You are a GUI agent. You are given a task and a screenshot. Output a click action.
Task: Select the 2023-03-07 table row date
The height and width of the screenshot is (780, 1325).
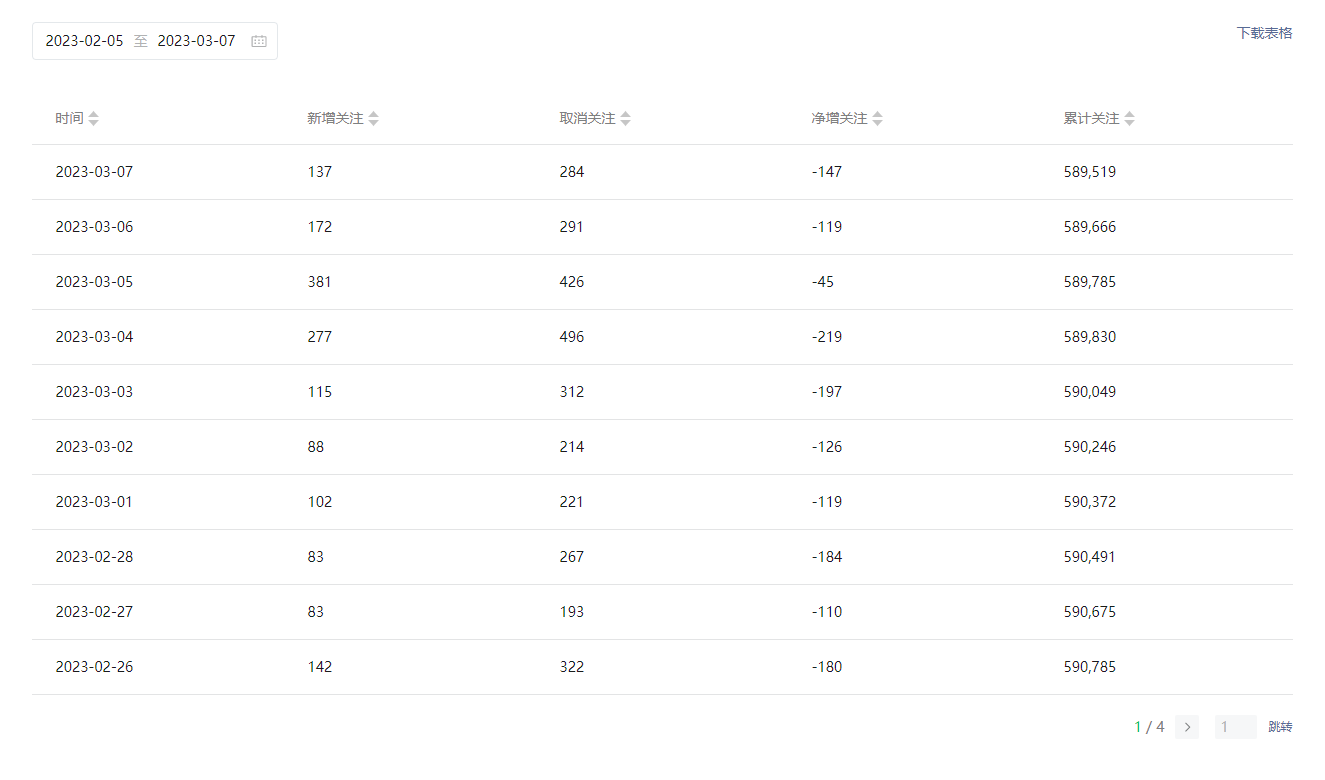(x=94, y=172)
